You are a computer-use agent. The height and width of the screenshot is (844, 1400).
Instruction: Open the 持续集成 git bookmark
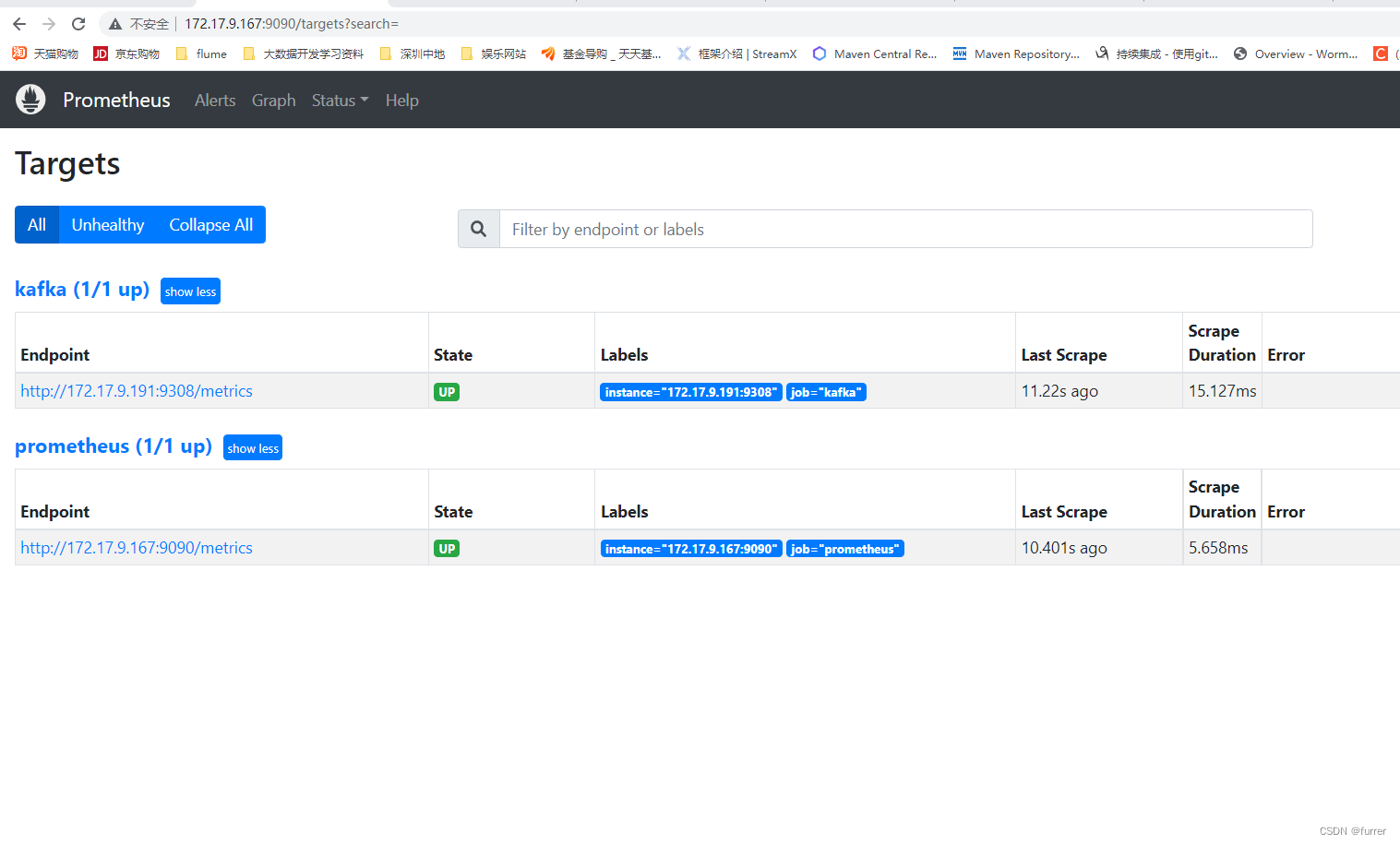click(1156, 53)
